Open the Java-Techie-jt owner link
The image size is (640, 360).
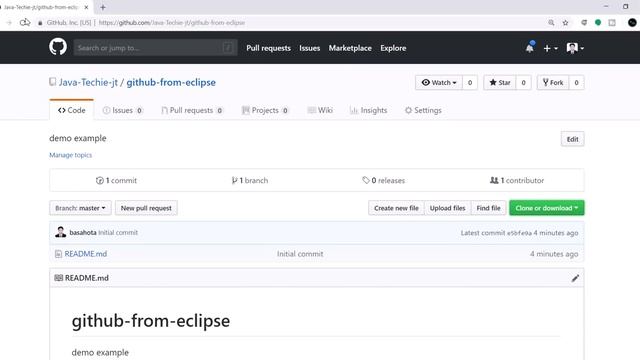[x=88, y=82]
